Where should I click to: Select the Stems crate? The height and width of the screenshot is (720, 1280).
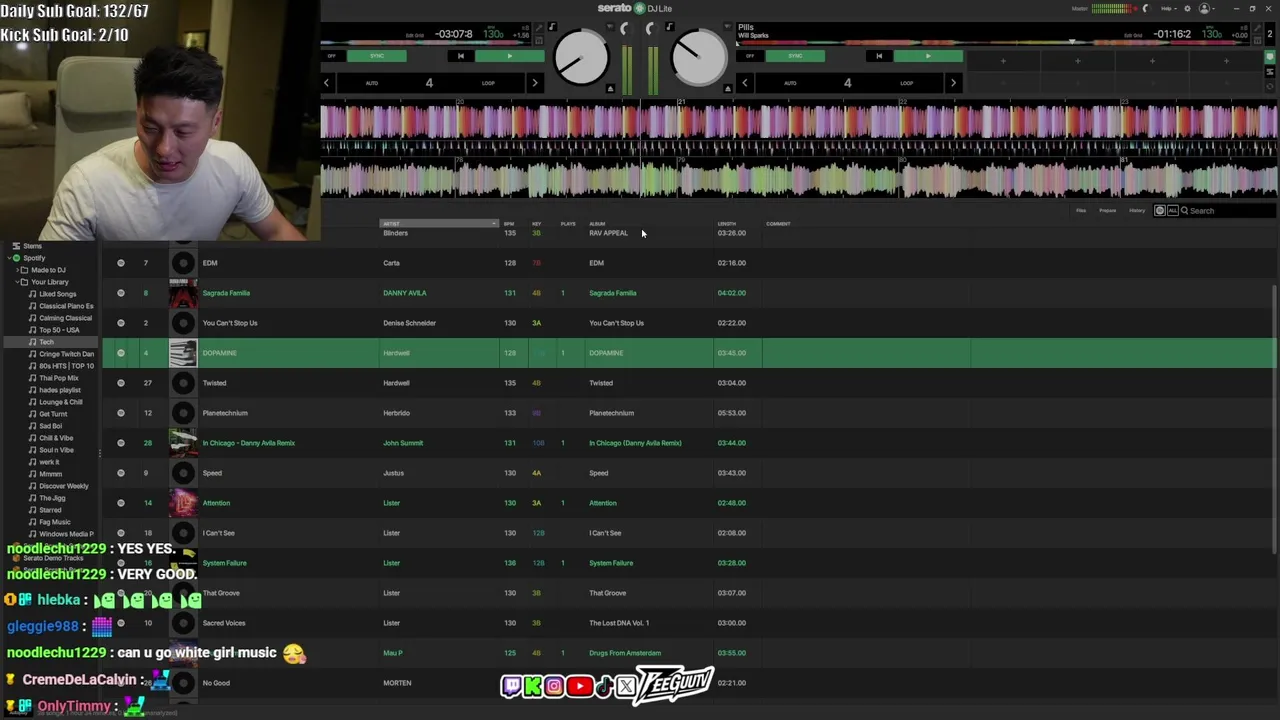32,246
